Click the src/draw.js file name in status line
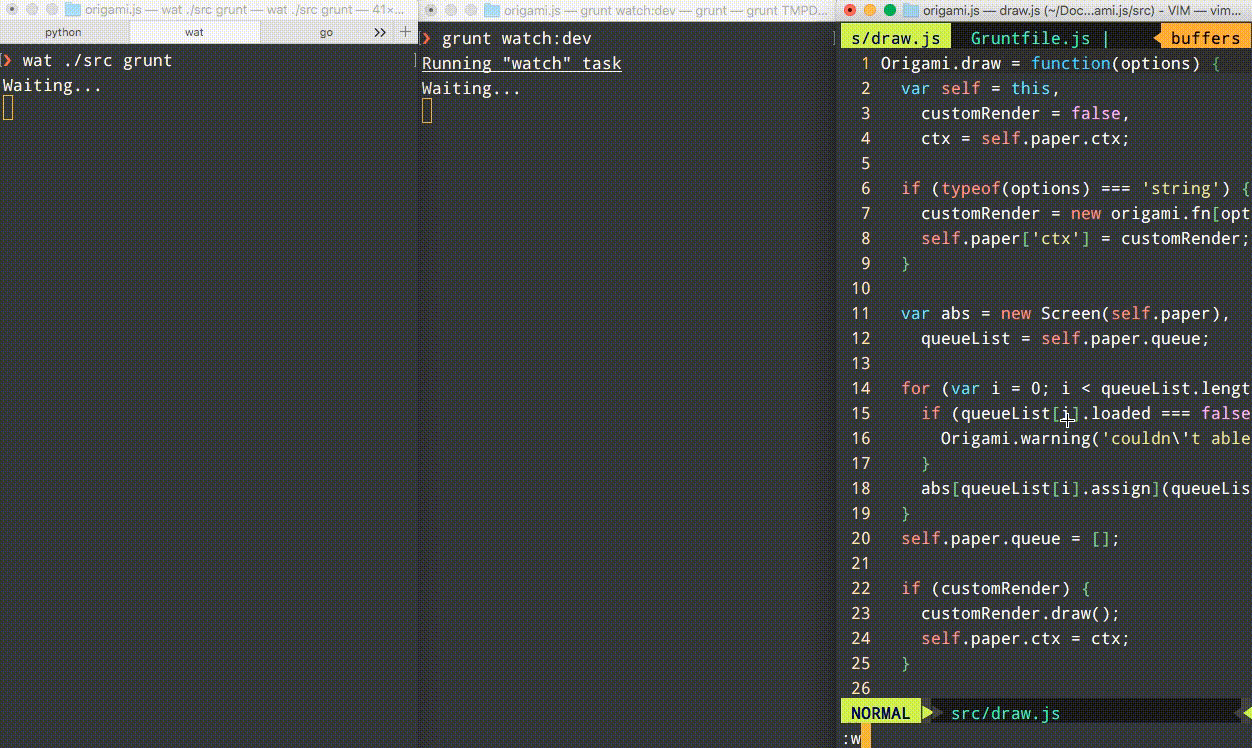Viewport: 1252px width, 748px height. click(1005, 713)
